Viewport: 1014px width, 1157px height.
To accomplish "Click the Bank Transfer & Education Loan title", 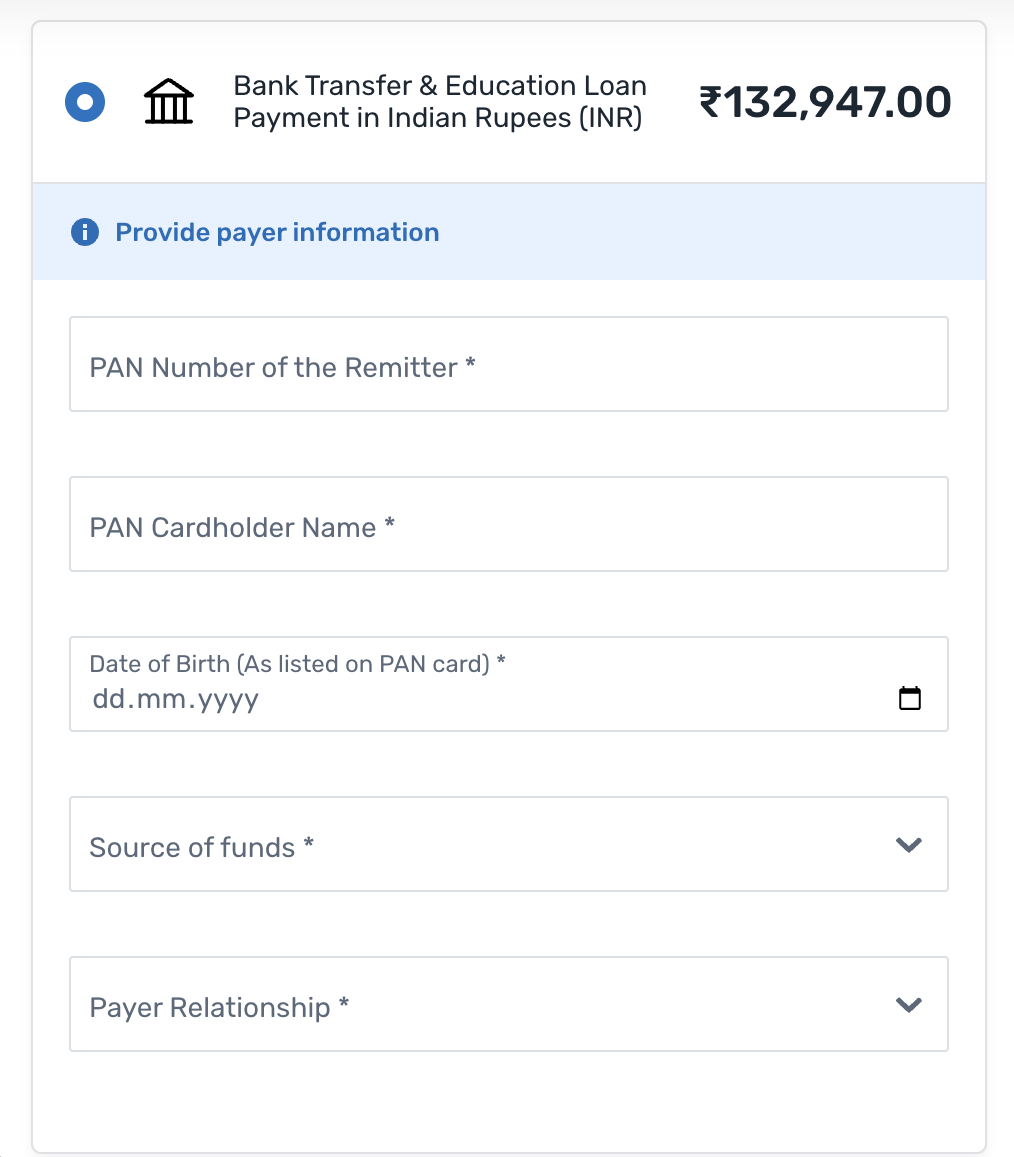I will click(439, 101).
